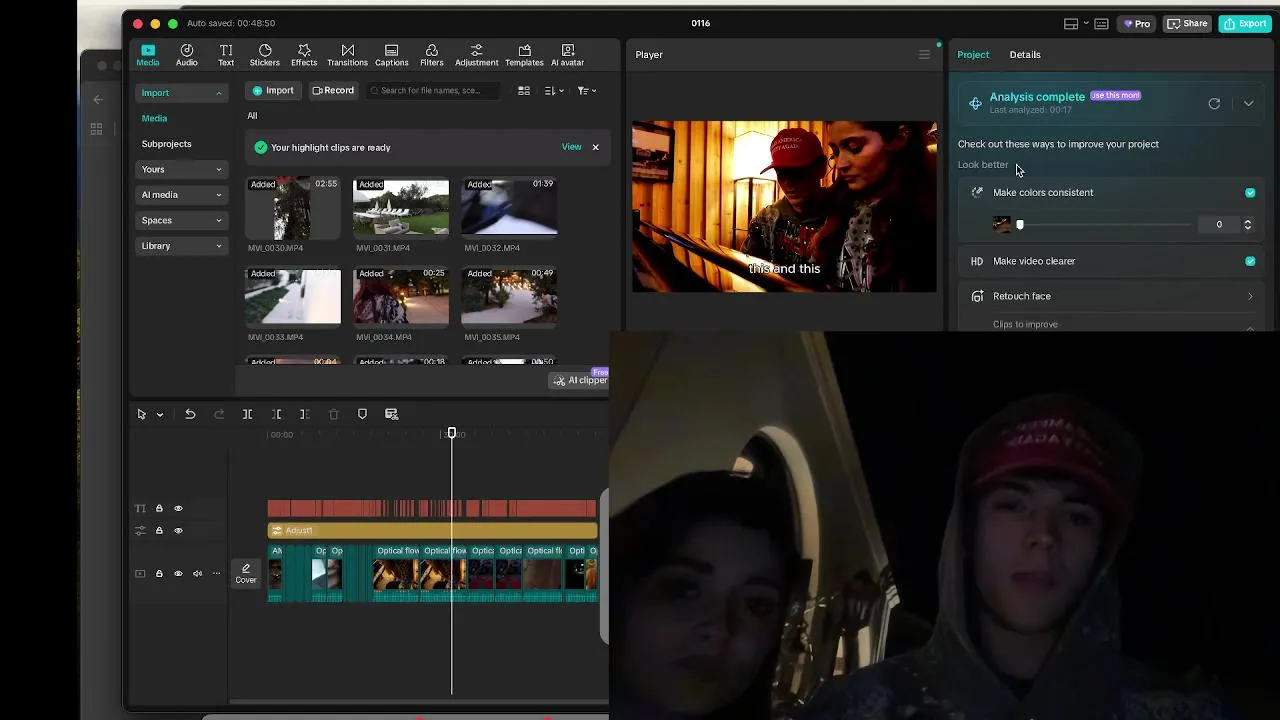View the ready highlight clips

[x=571, y=147]
